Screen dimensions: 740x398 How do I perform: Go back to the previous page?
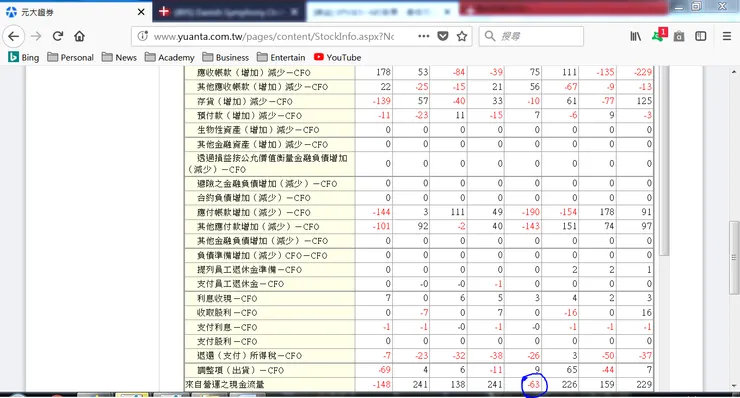coord(14,36)
